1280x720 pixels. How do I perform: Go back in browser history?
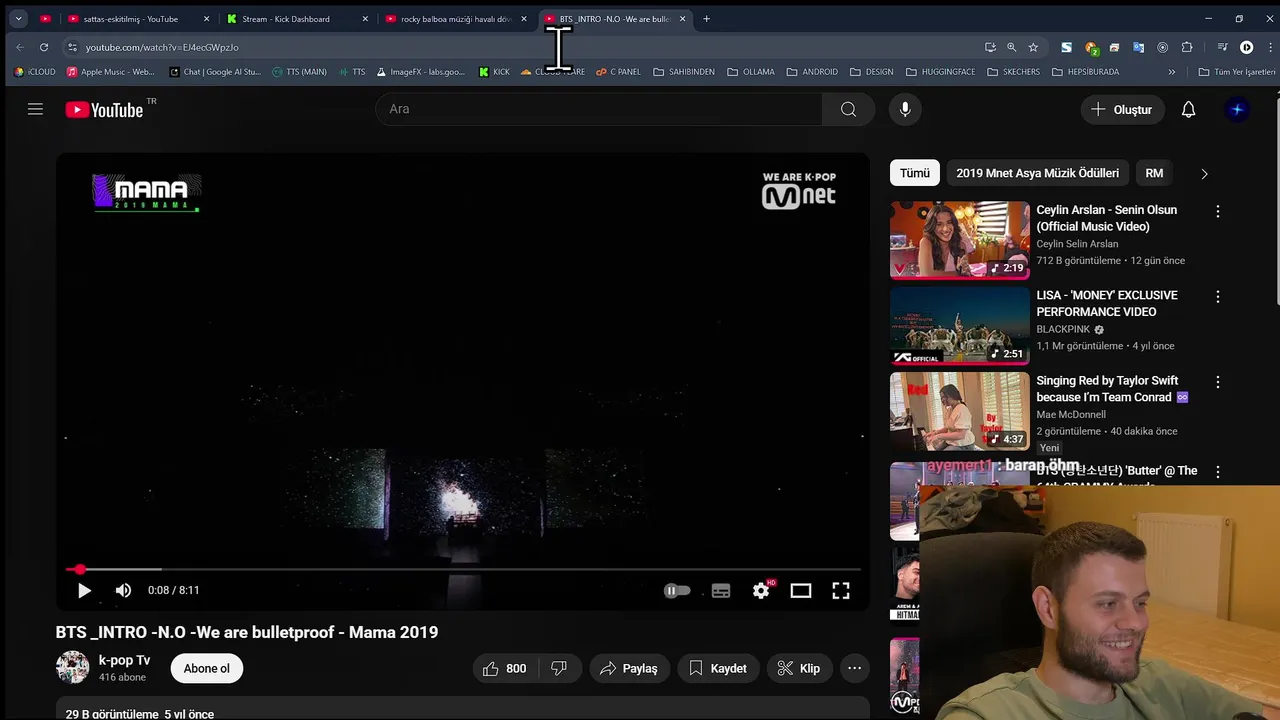20,47
